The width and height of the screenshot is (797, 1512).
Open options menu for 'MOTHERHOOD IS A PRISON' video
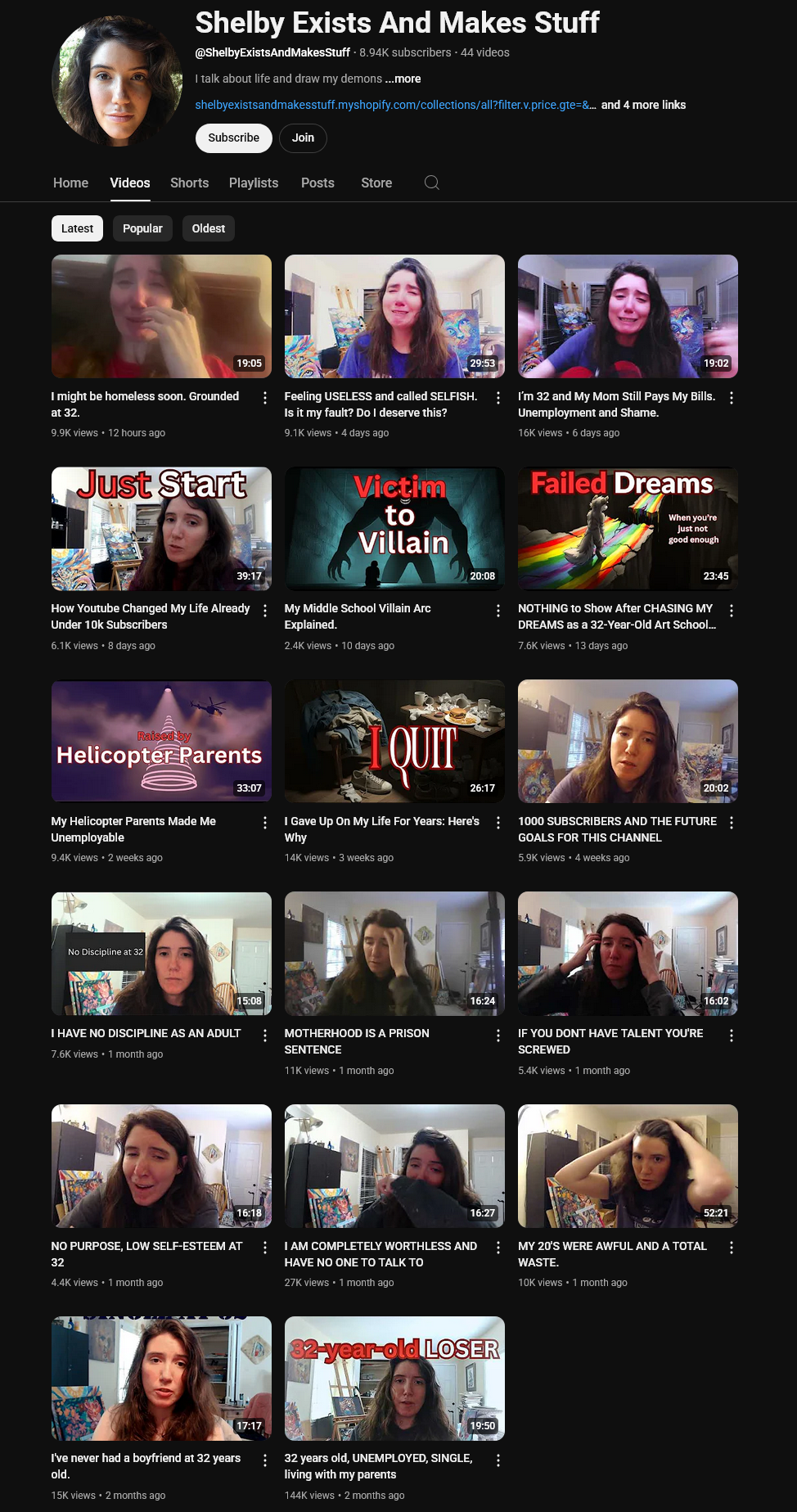[498, 1035]
